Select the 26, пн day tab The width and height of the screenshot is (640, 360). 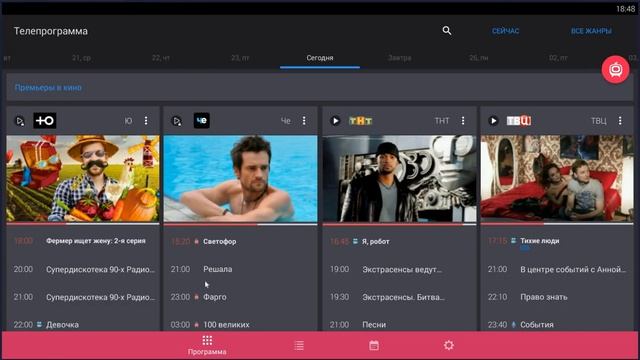click(478, 58)
